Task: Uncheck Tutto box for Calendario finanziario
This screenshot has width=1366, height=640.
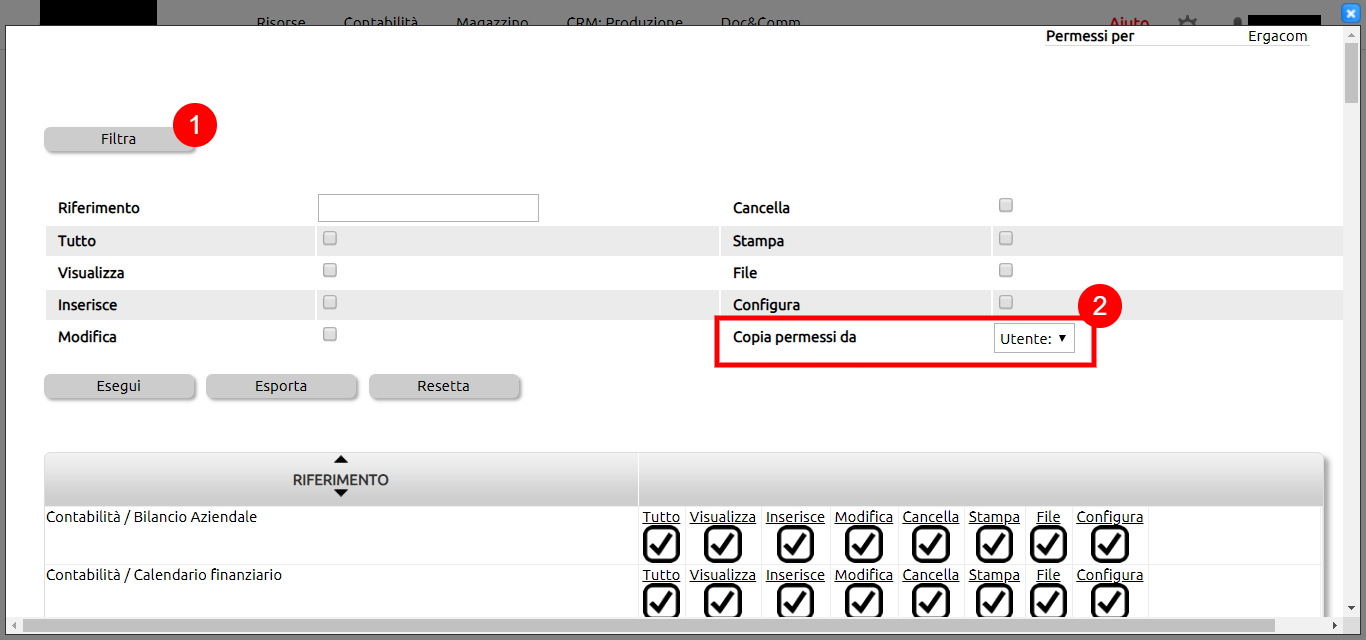Action: (661, 601)
